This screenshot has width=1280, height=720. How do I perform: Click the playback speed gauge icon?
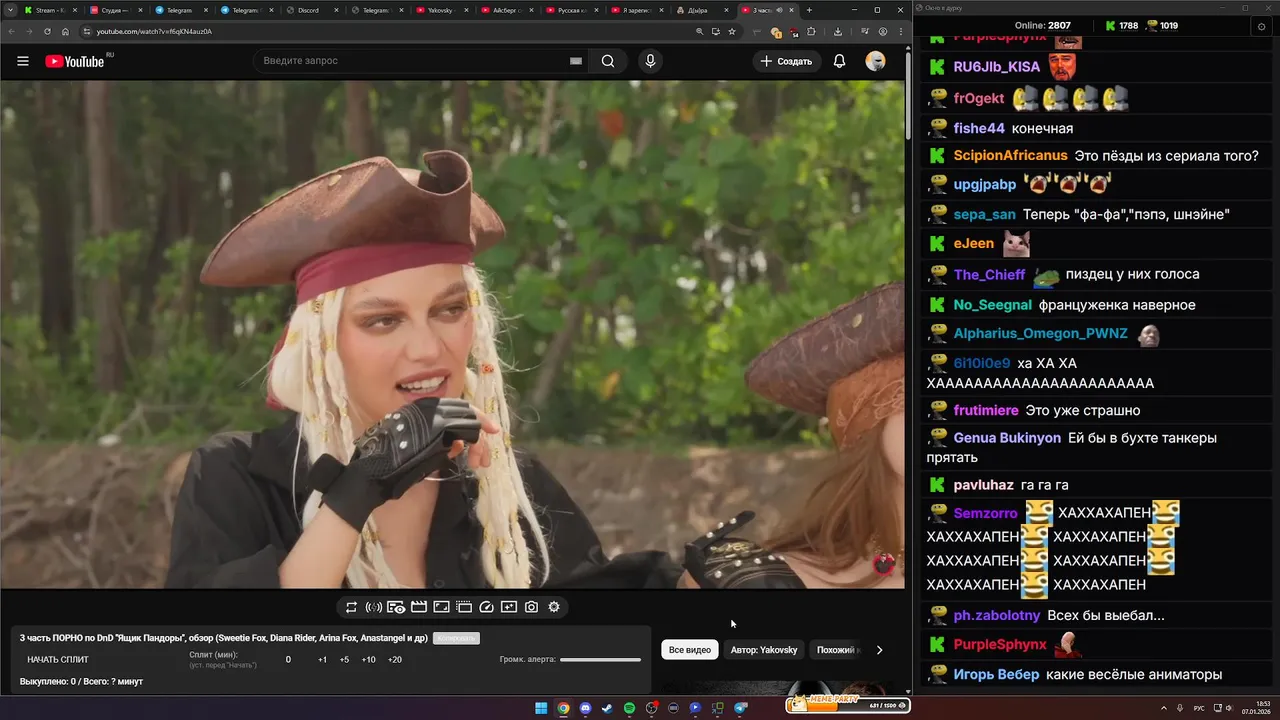click(x=487, y=607)
